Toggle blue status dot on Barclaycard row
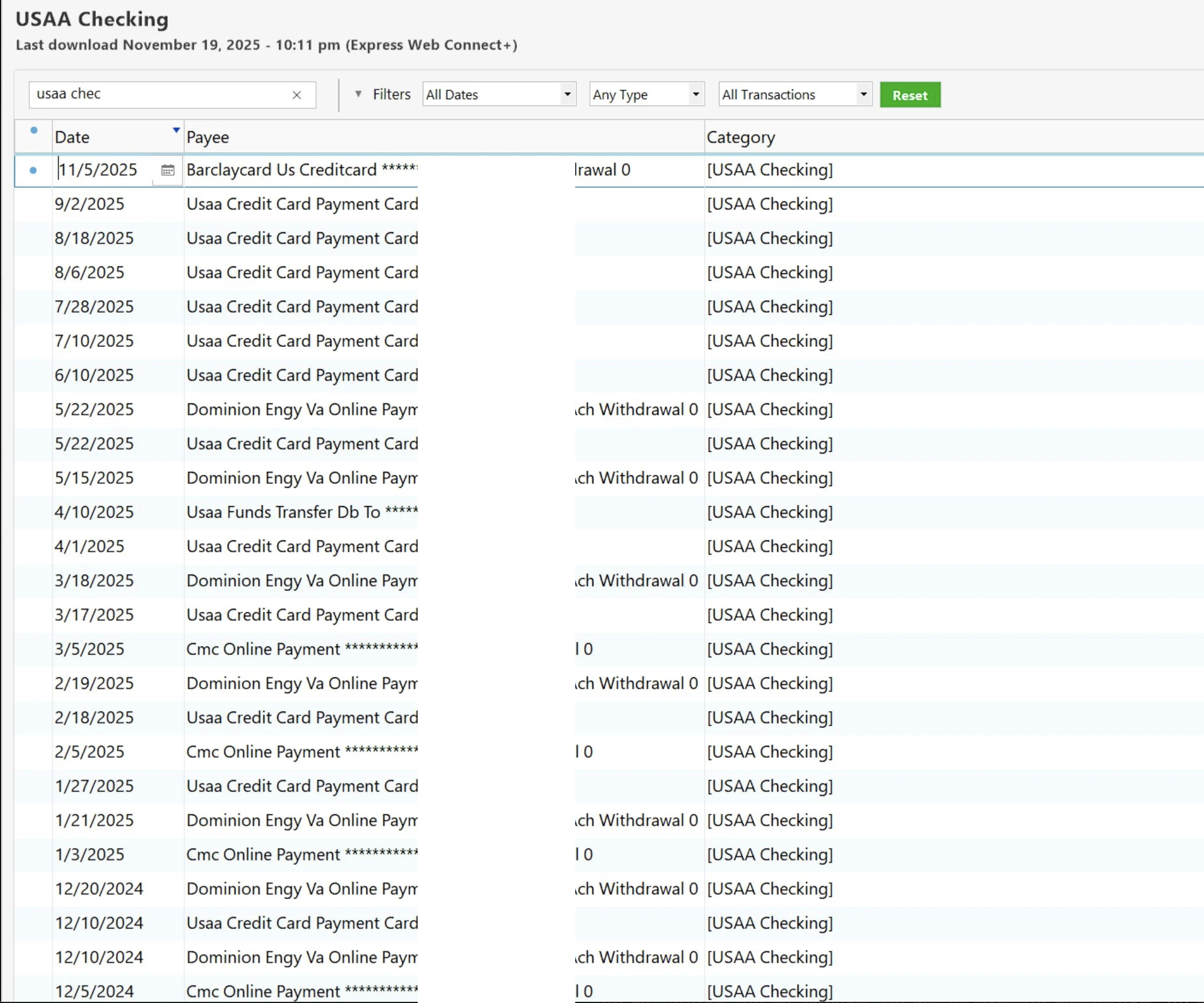This screenshot has height=1003, width=1204. (x=33, y=170)
